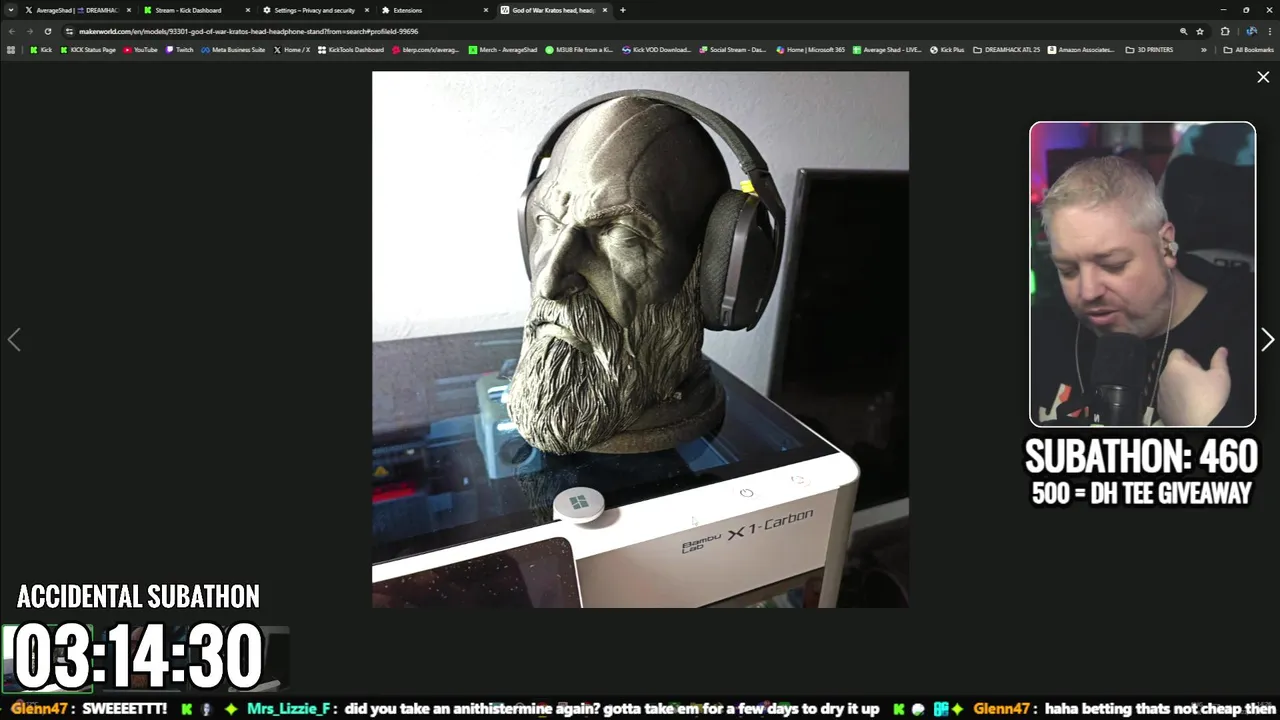Screen dimensions: 1280x720
Task: Open the Merch - AverageShad bookmark
Action: (502, 49)
